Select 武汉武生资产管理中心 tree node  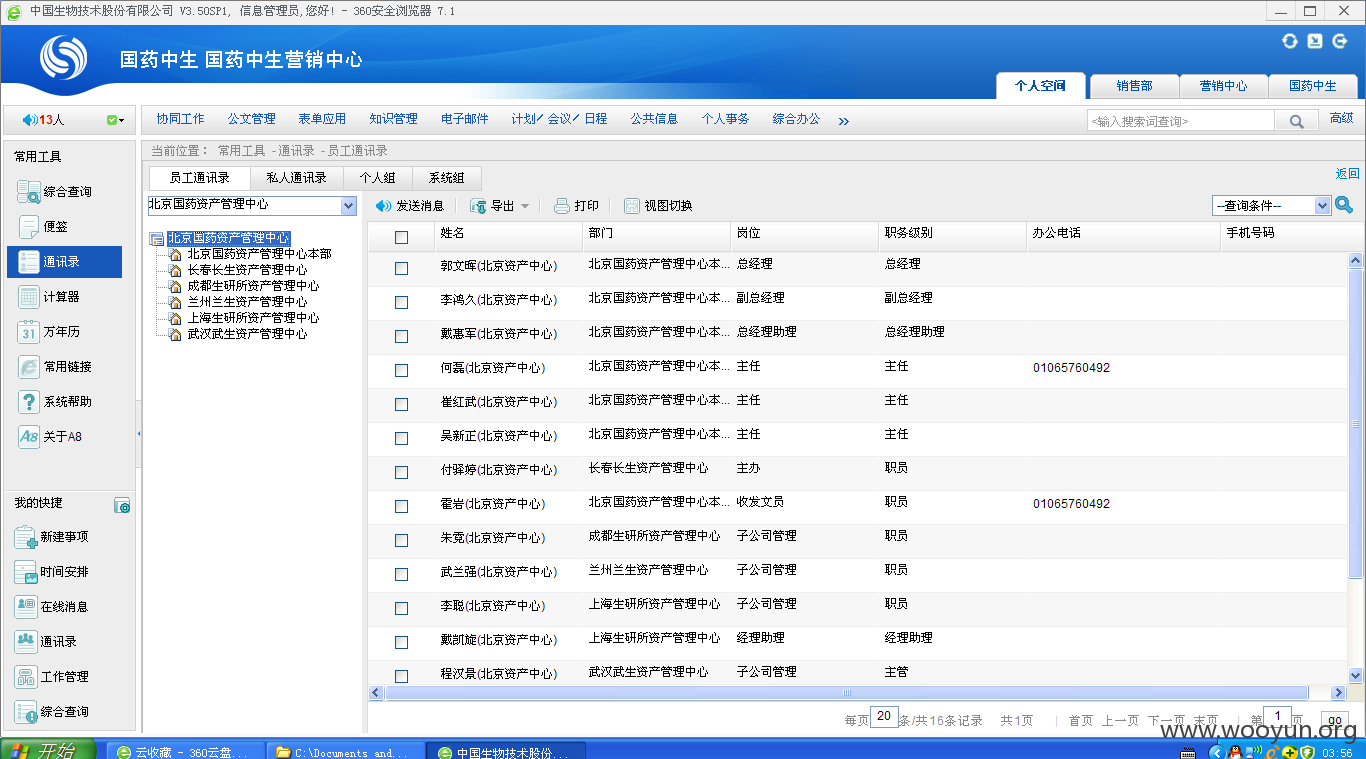[x=247, y=334]
